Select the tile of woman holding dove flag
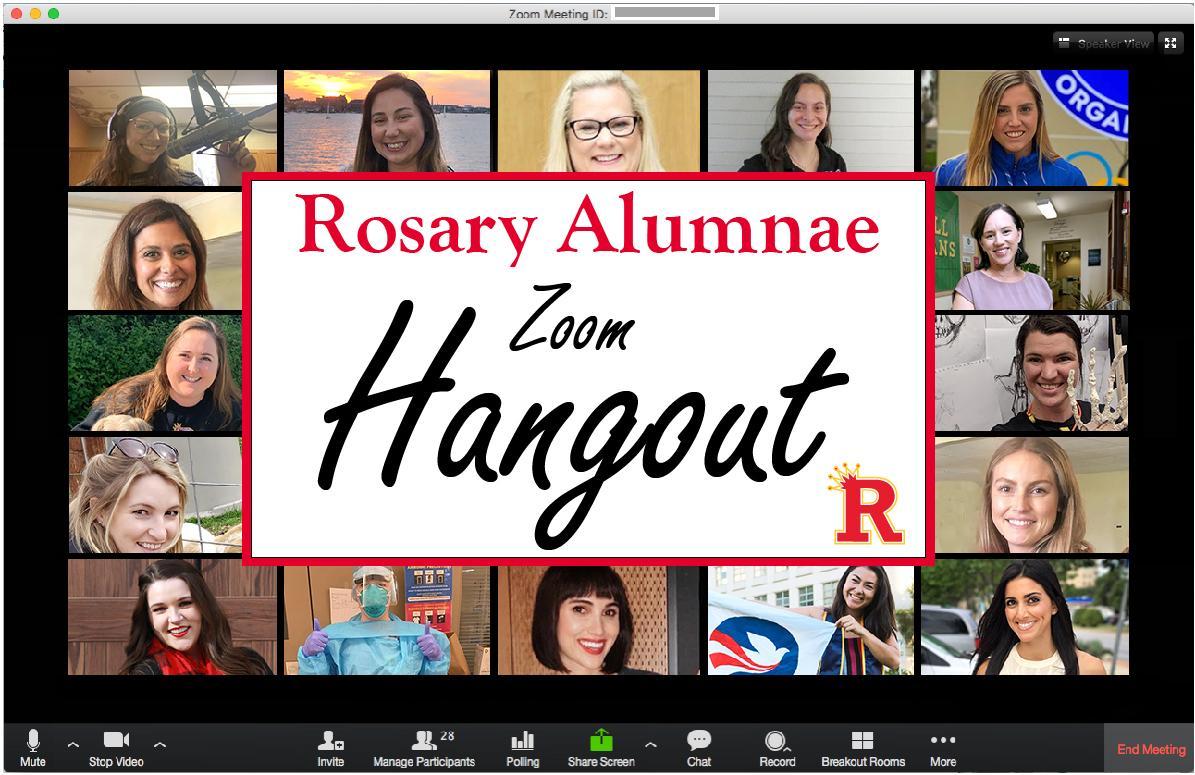Image resolution: width=1195 pixels, height=775 pixels. pyautogui.click(x=811, y=620)
